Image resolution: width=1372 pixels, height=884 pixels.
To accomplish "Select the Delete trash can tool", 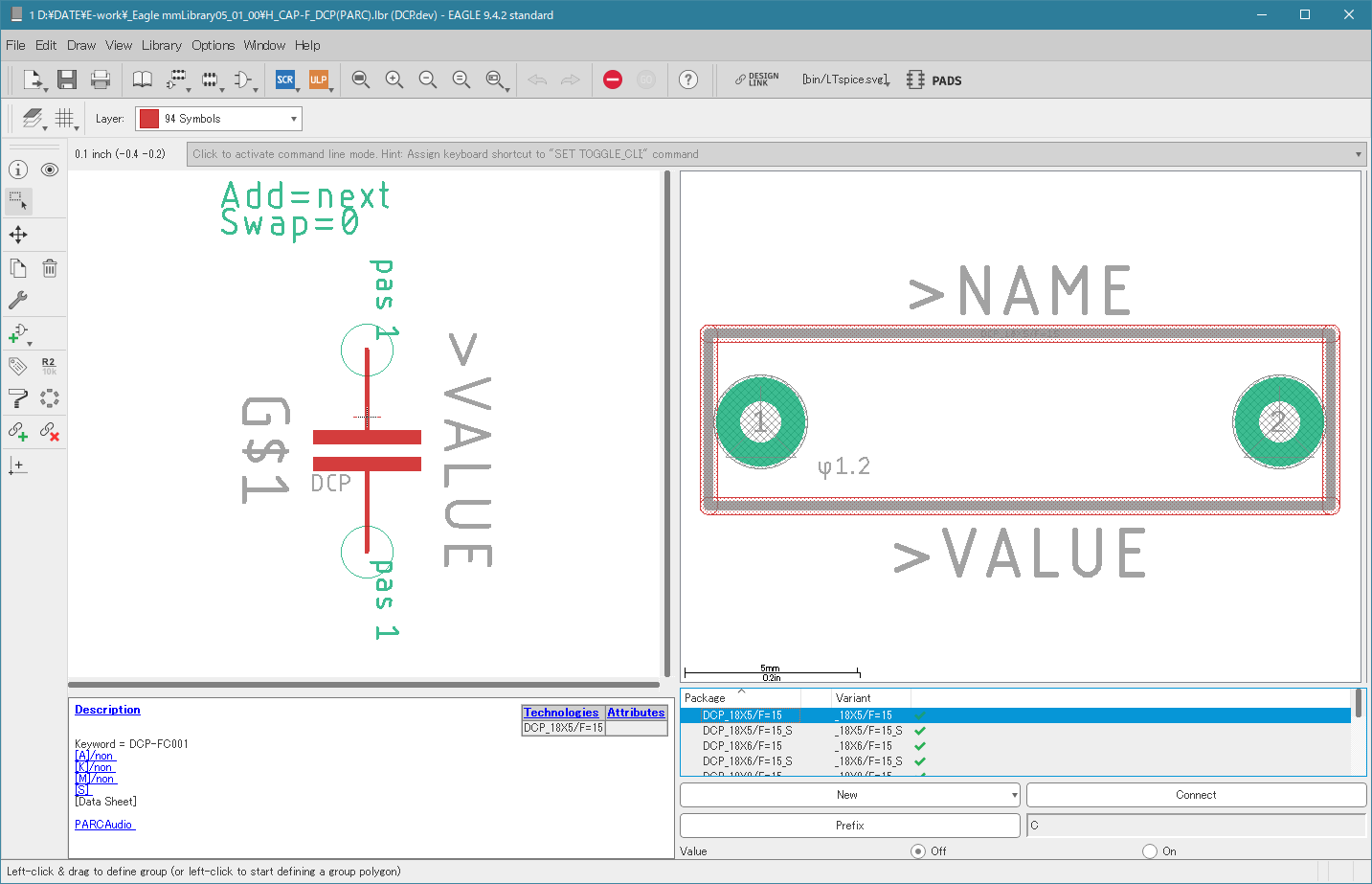I will [50, 268].
